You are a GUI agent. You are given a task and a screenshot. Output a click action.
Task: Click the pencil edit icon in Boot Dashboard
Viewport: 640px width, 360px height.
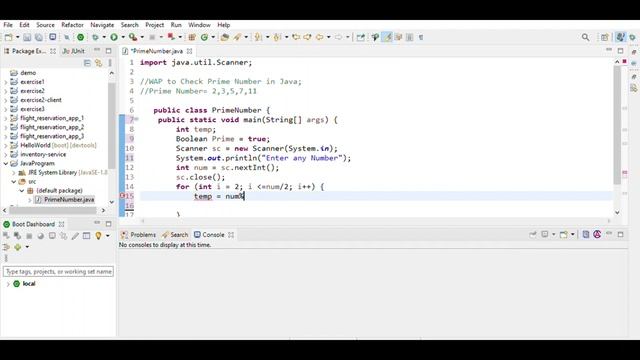coord(75,236)
